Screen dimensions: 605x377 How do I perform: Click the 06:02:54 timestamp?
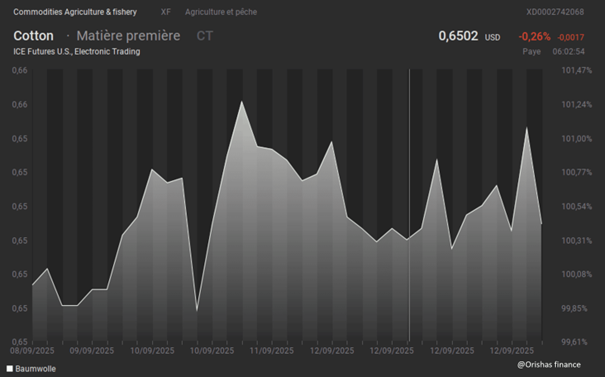[x=568, y=51]
